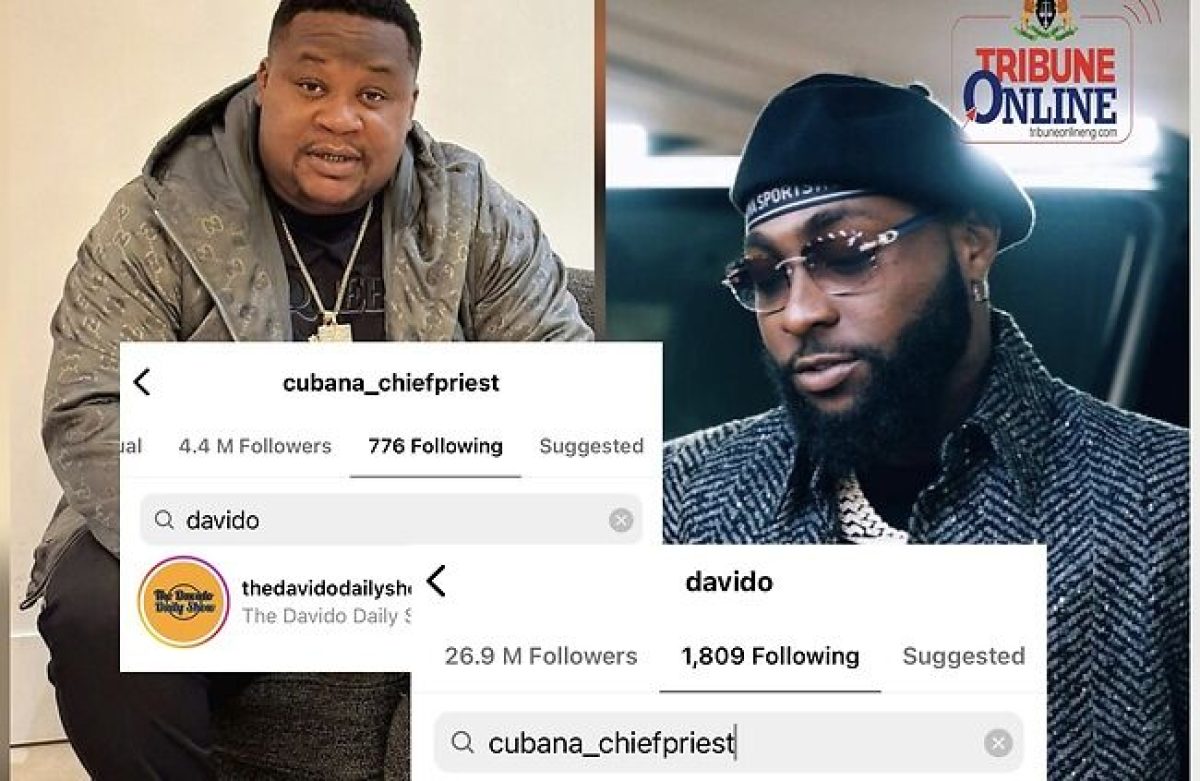The image size is (1200, 781).
Task: Select the 1,809 Following tab
Action: coord(770,656)
